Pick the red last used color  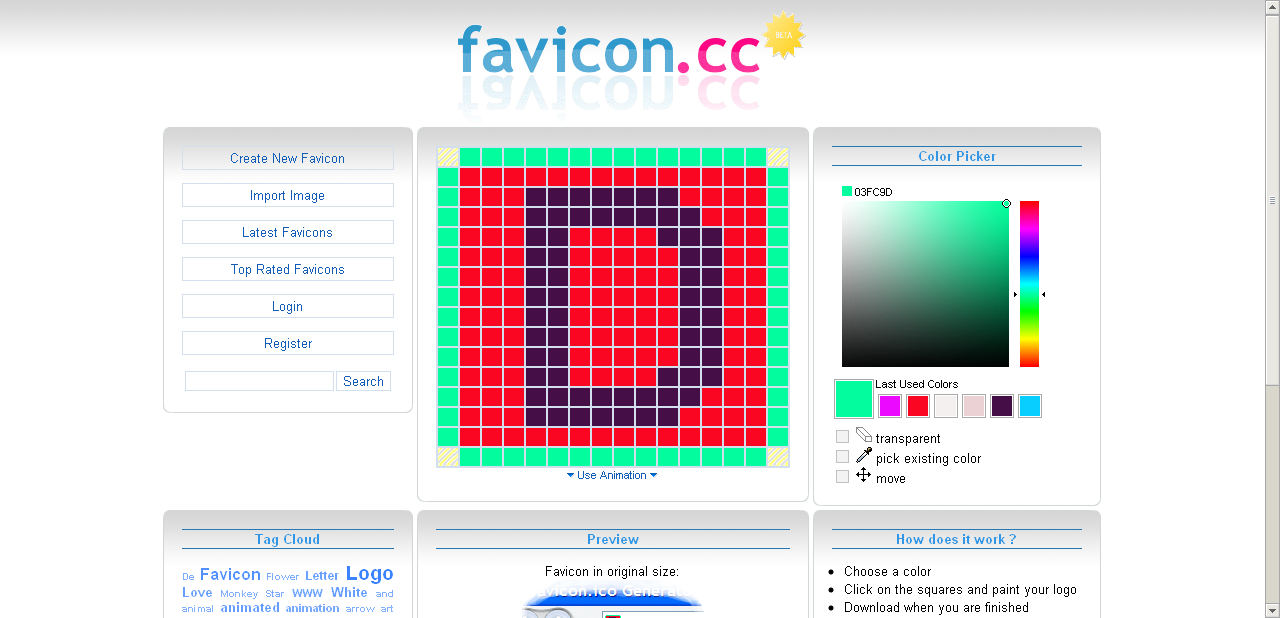918,406
